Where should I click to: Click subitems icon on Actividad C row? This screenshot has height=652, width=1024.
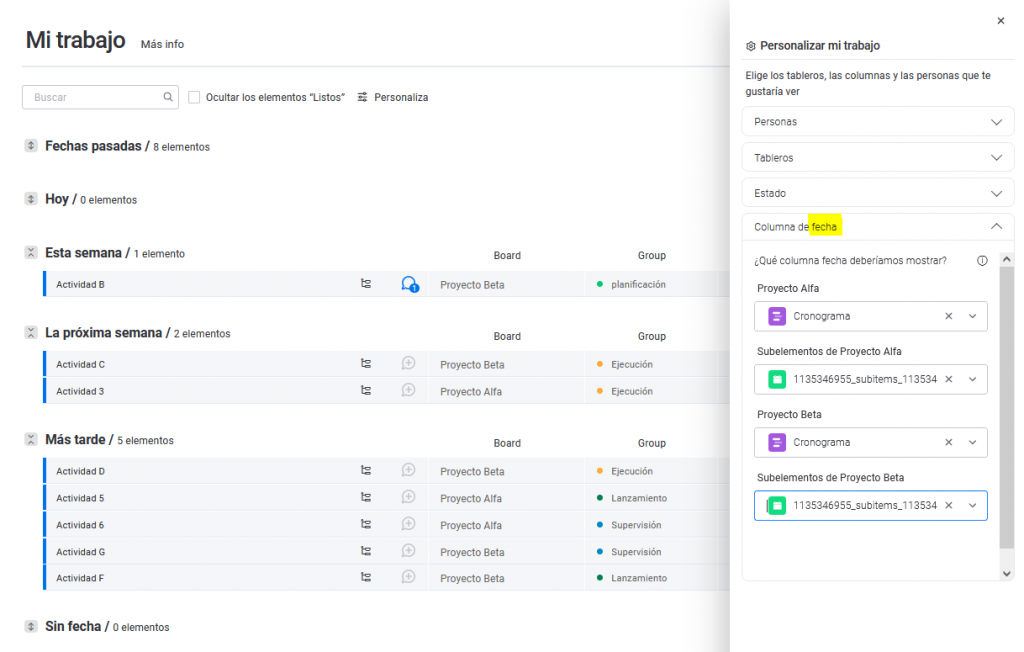tap(366, 364)
